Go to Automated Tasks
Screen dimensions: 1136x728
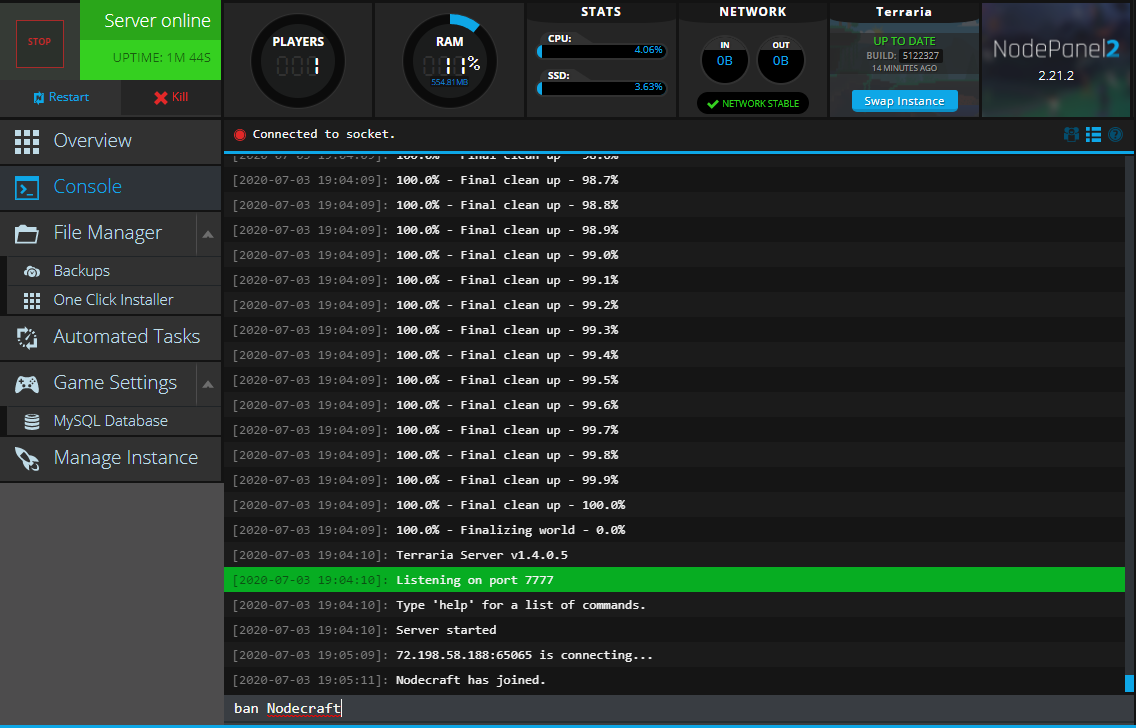click(126, 337)
